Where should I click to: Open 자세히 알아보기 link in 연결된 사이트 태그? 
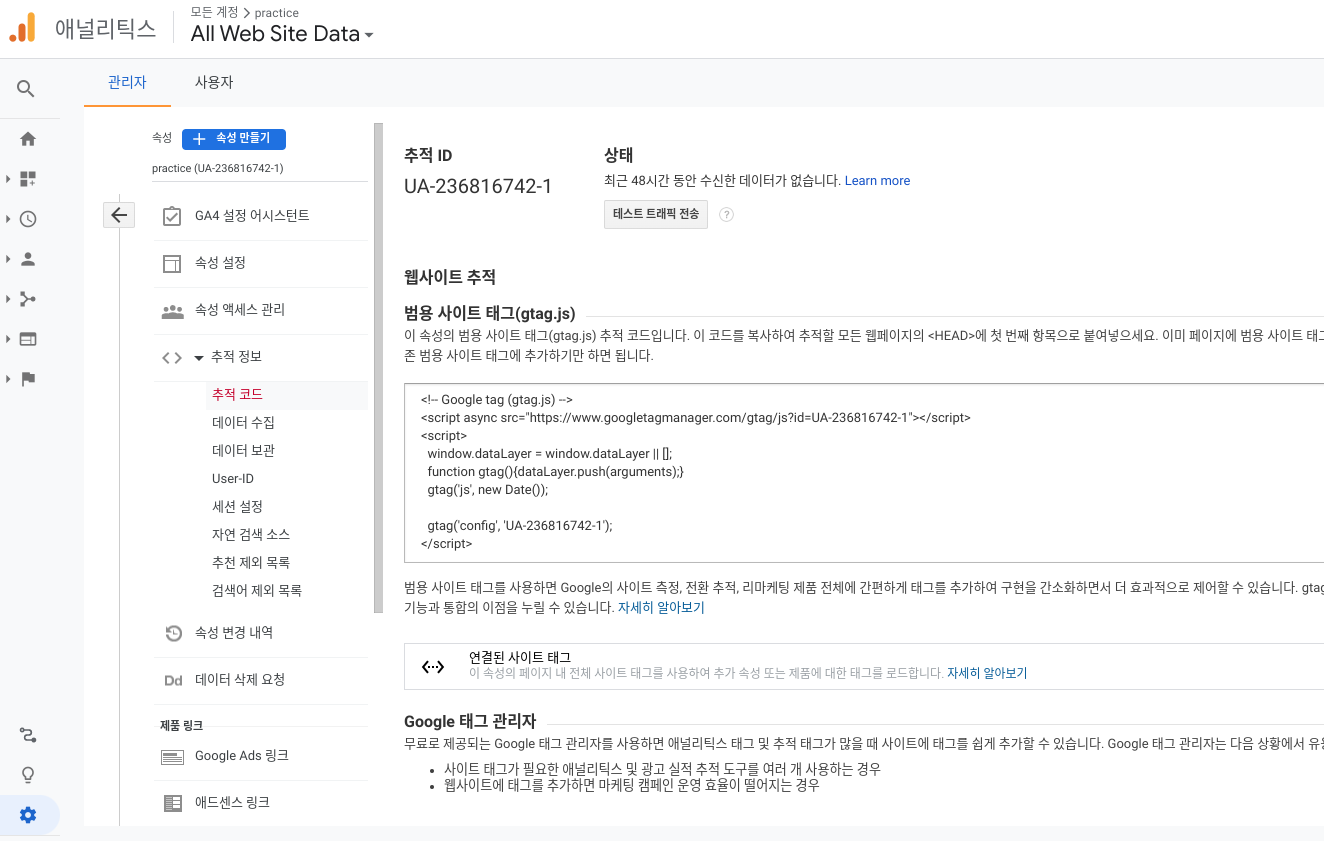pyautogui.click(x=987, y=673)
